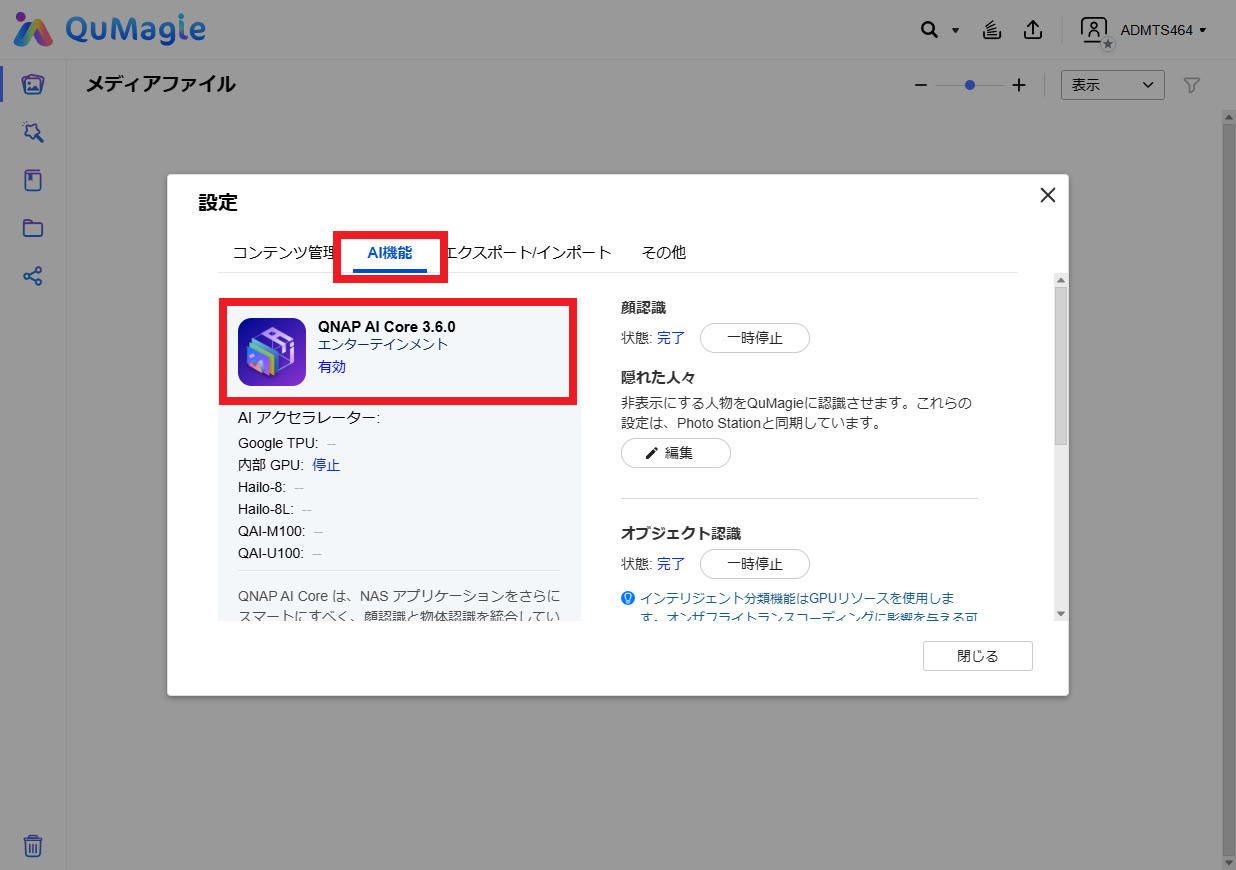Switch to the コンテンツ管理 tab

coord(283,253)
